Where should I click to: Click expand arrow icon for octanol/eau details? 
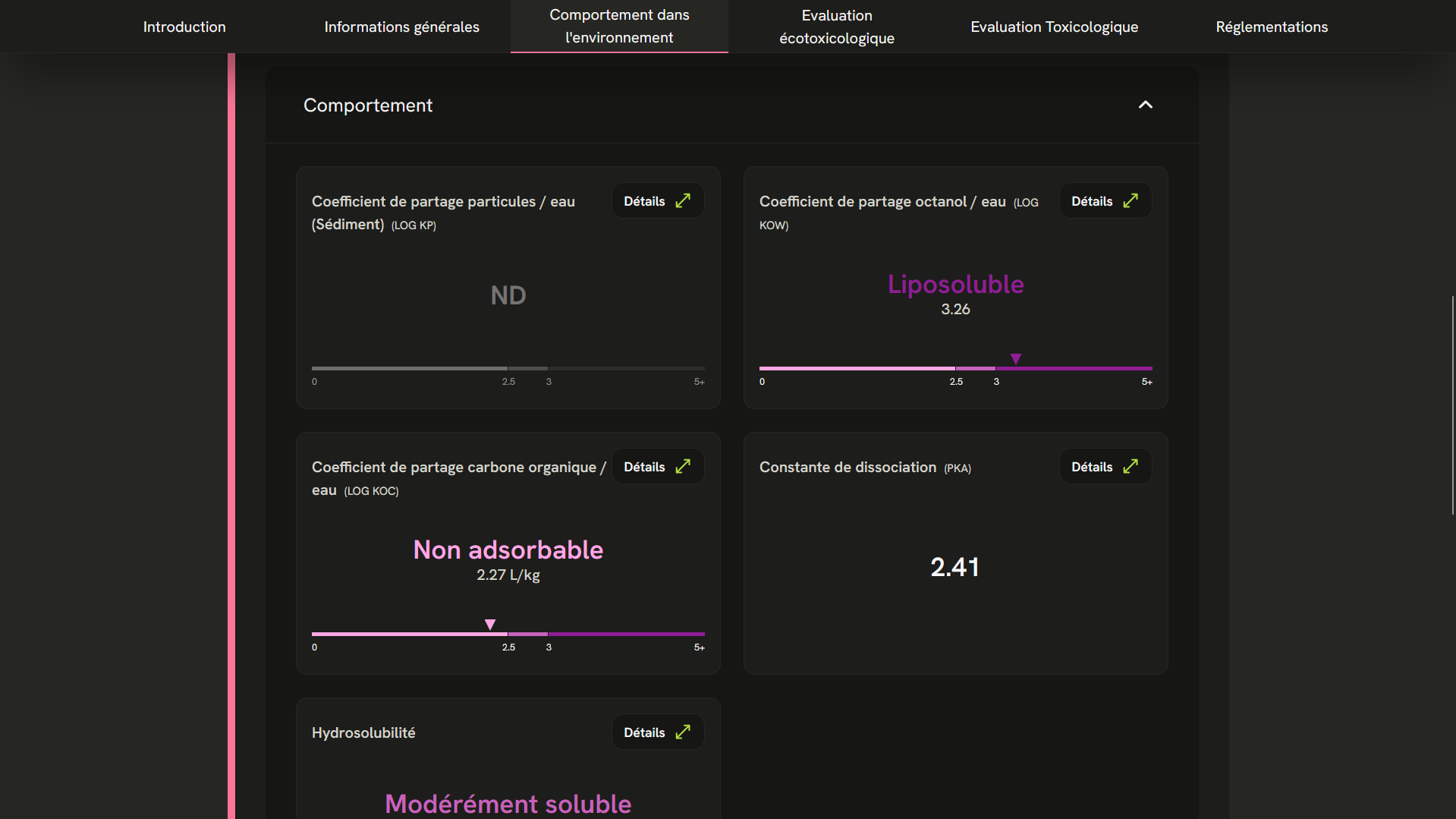(1131, 200)
